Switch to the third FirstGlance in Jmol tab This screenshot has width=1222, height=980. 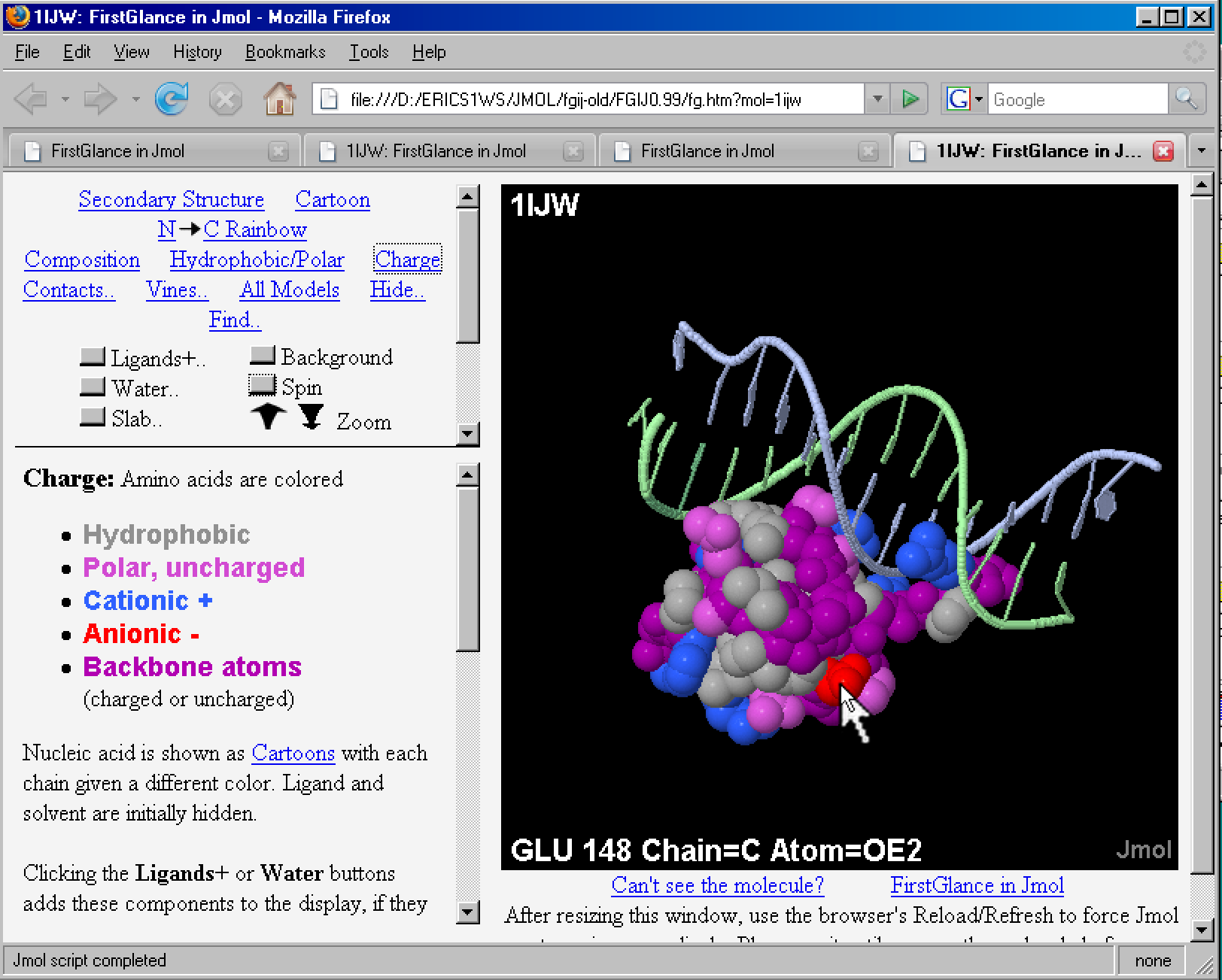pos(744,151)
